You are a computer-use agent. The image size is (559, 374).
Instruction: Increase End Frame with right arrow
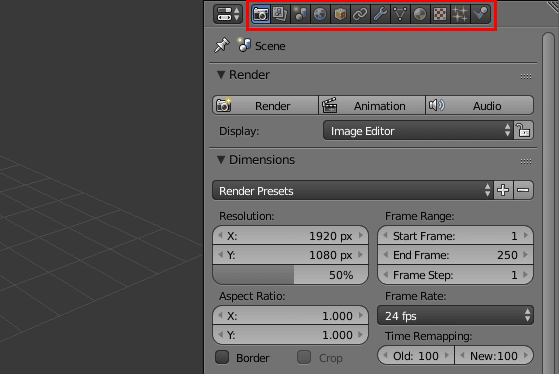(526, 255)
